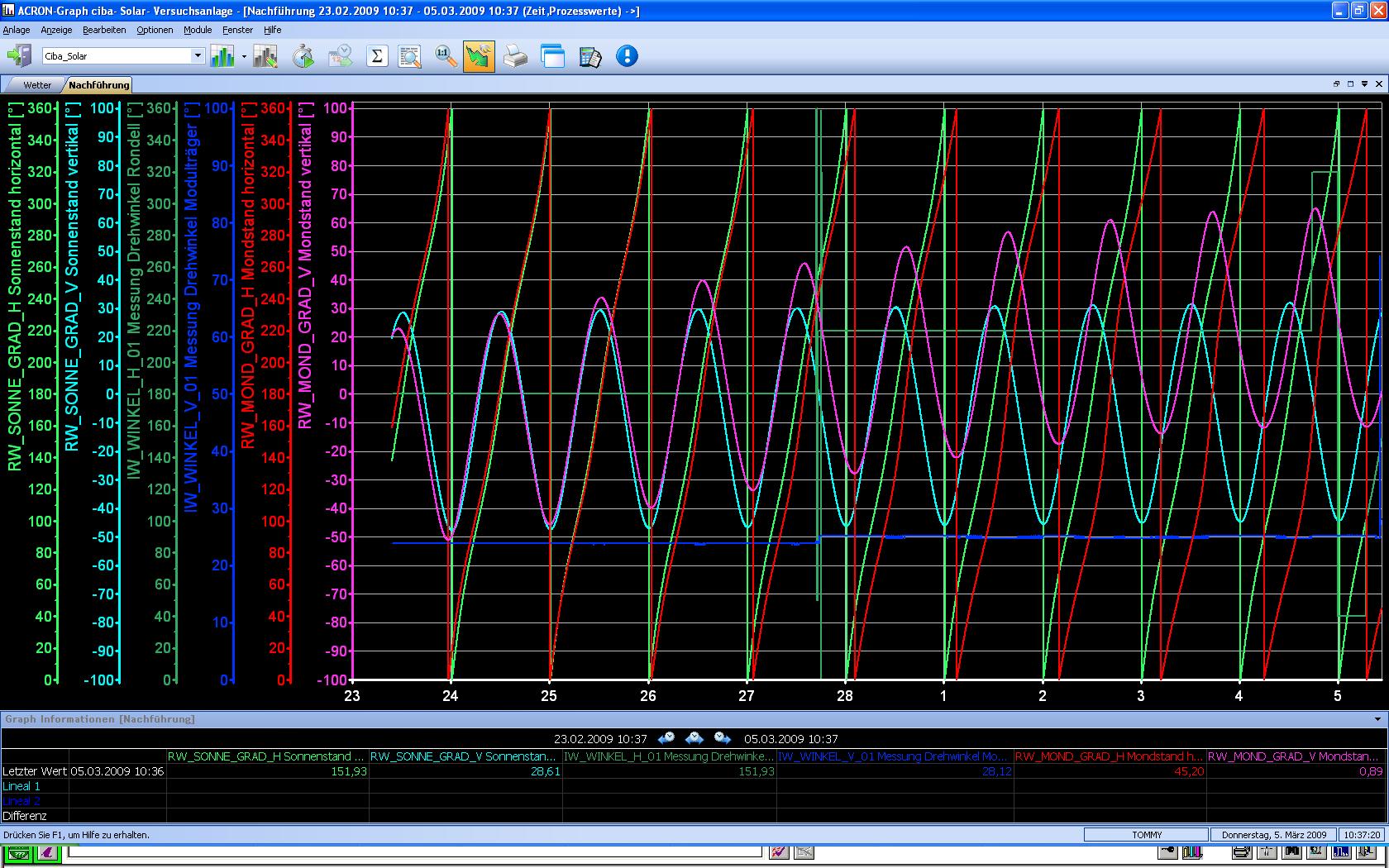Expand the arrow beside the bar chart icon
The height and width of the screenshot is (868, 1389).
[244, 57]
